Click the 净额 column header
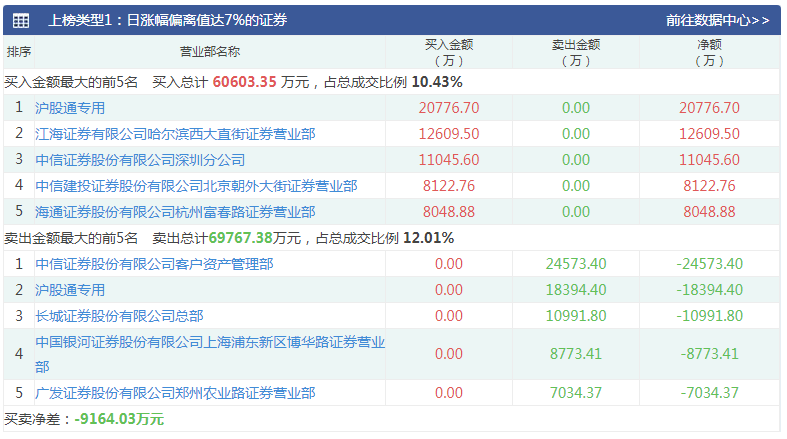The image size is (787, 439). tap(709, 52)
